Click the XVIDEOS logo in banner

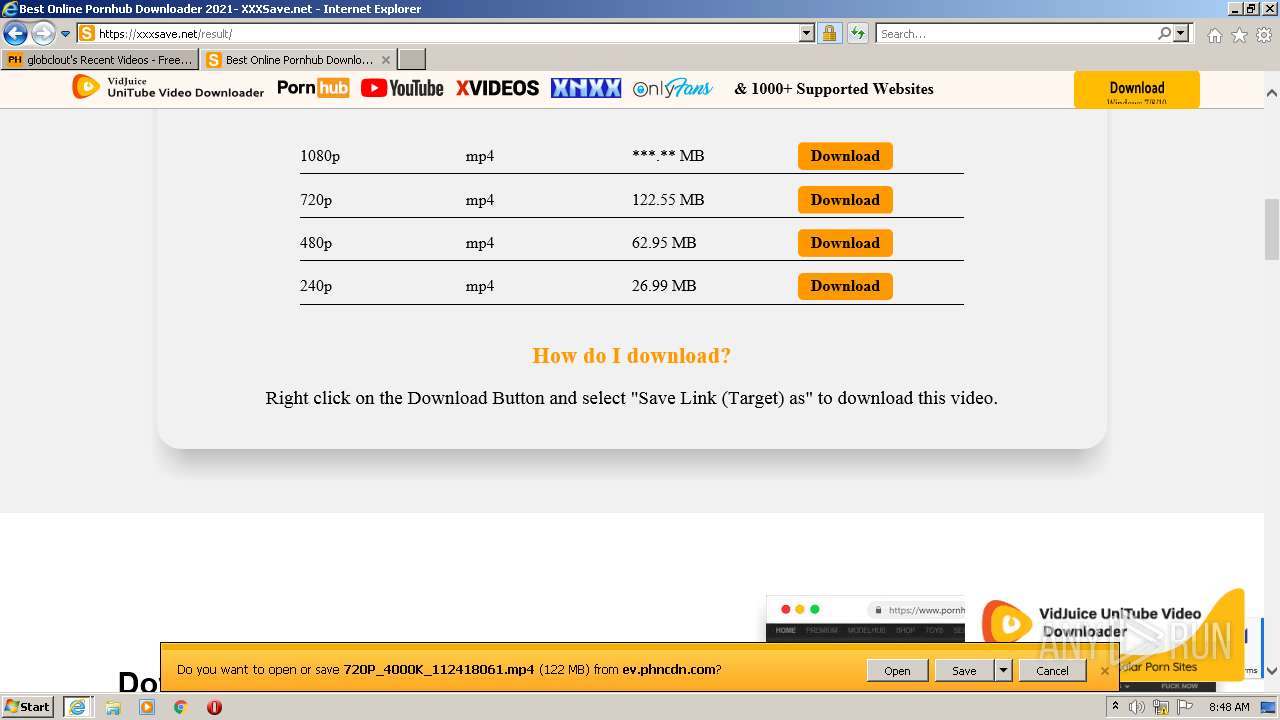[497, 88]
